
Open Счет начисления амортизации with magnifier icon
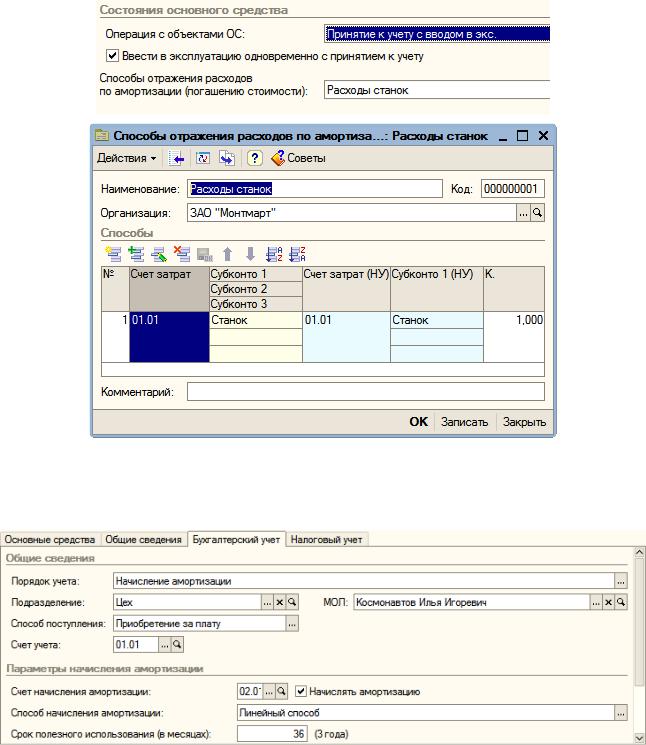281,692
